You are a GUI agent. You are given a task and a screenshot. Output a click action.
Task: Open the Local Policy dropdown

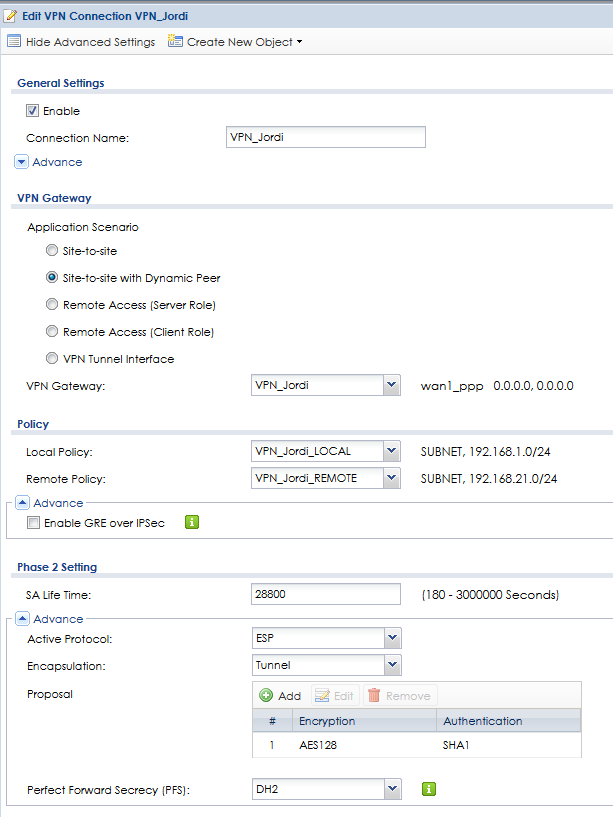391,451
